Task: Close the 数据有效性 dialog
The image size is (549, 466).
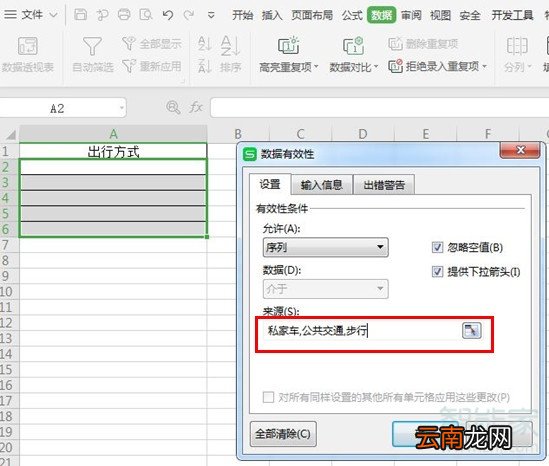Action: 520,150
